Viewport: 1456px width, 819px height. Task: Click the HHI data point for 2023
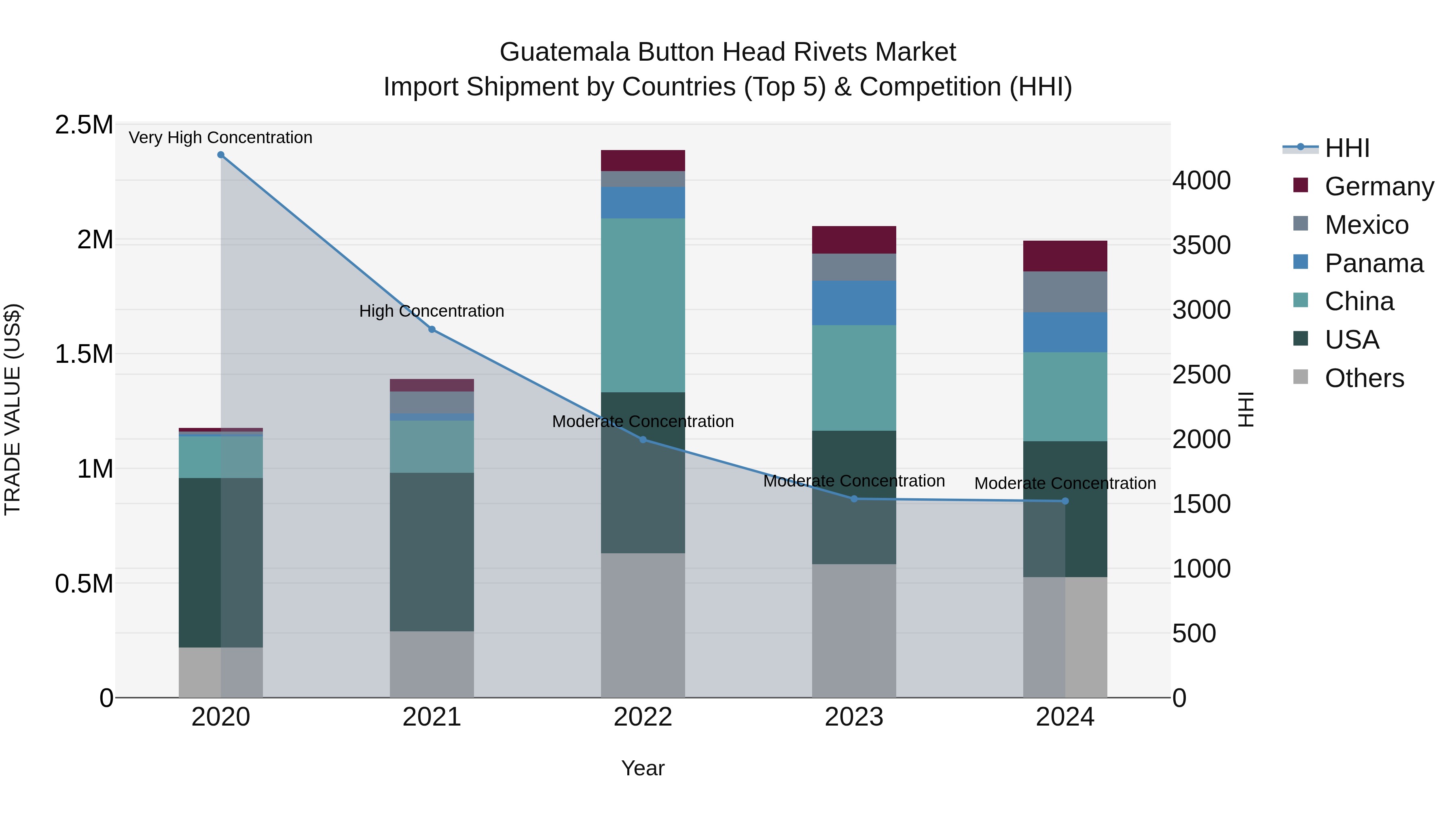click(854, 499)
